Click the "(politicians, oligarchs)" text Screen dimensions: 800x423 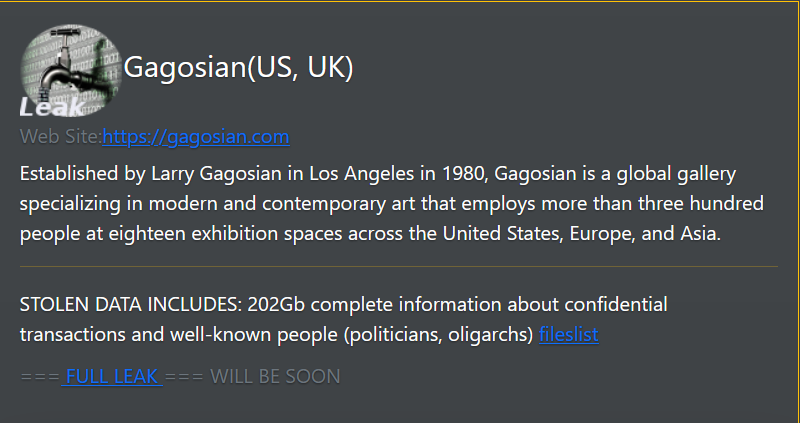pyautogui.click(x=438, y=334)
